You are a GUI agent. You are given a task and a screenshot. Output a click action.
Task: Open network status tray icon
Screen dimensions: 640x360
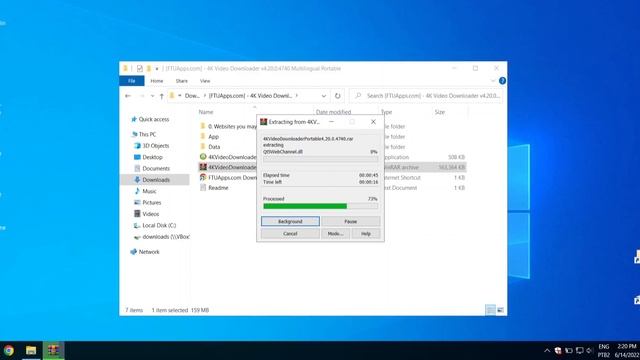(580, 351)
